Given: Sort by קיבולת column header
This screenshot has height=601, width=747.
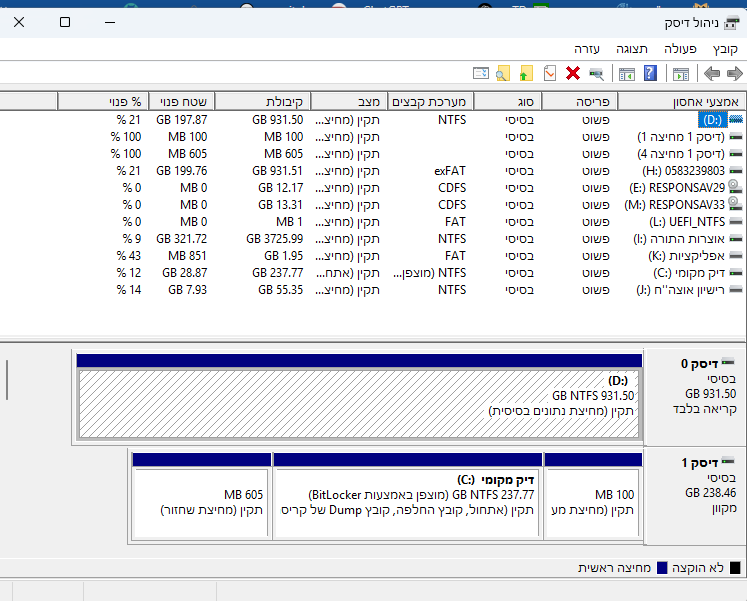Looking at the screenshot, I should (x=262, y=101).
